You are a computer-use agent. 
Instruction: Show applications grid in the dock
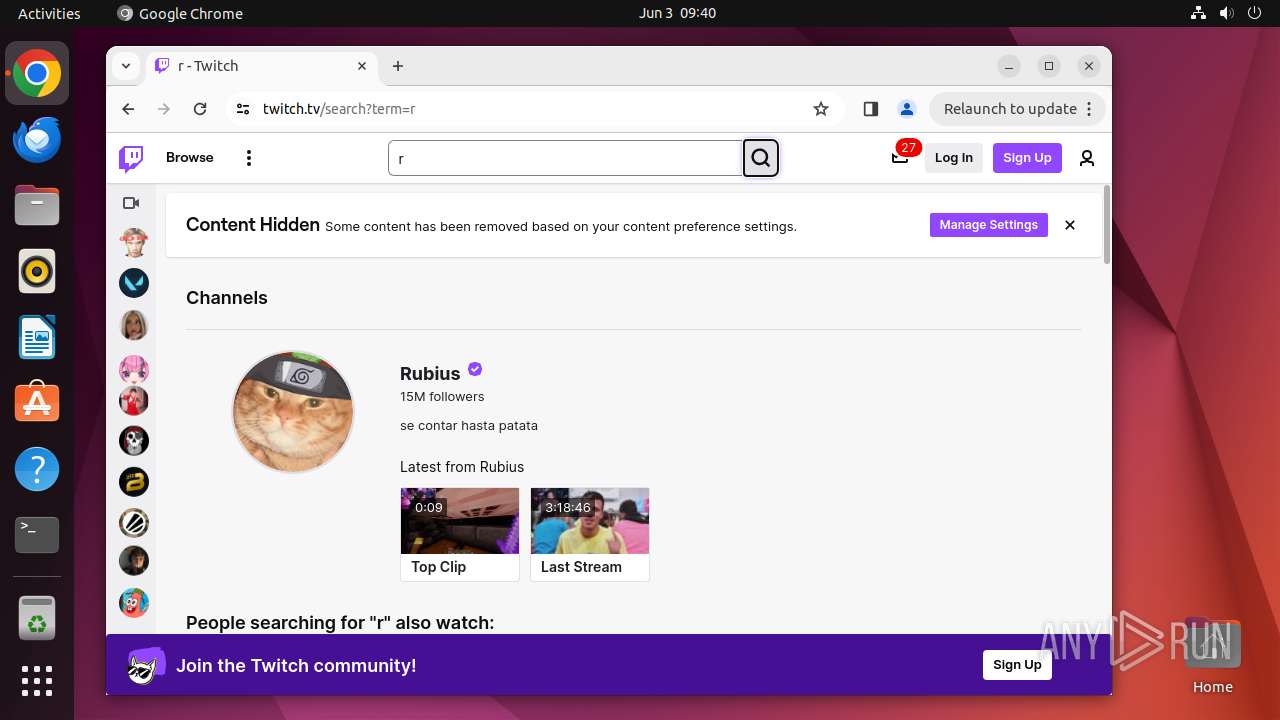(37, 680)
